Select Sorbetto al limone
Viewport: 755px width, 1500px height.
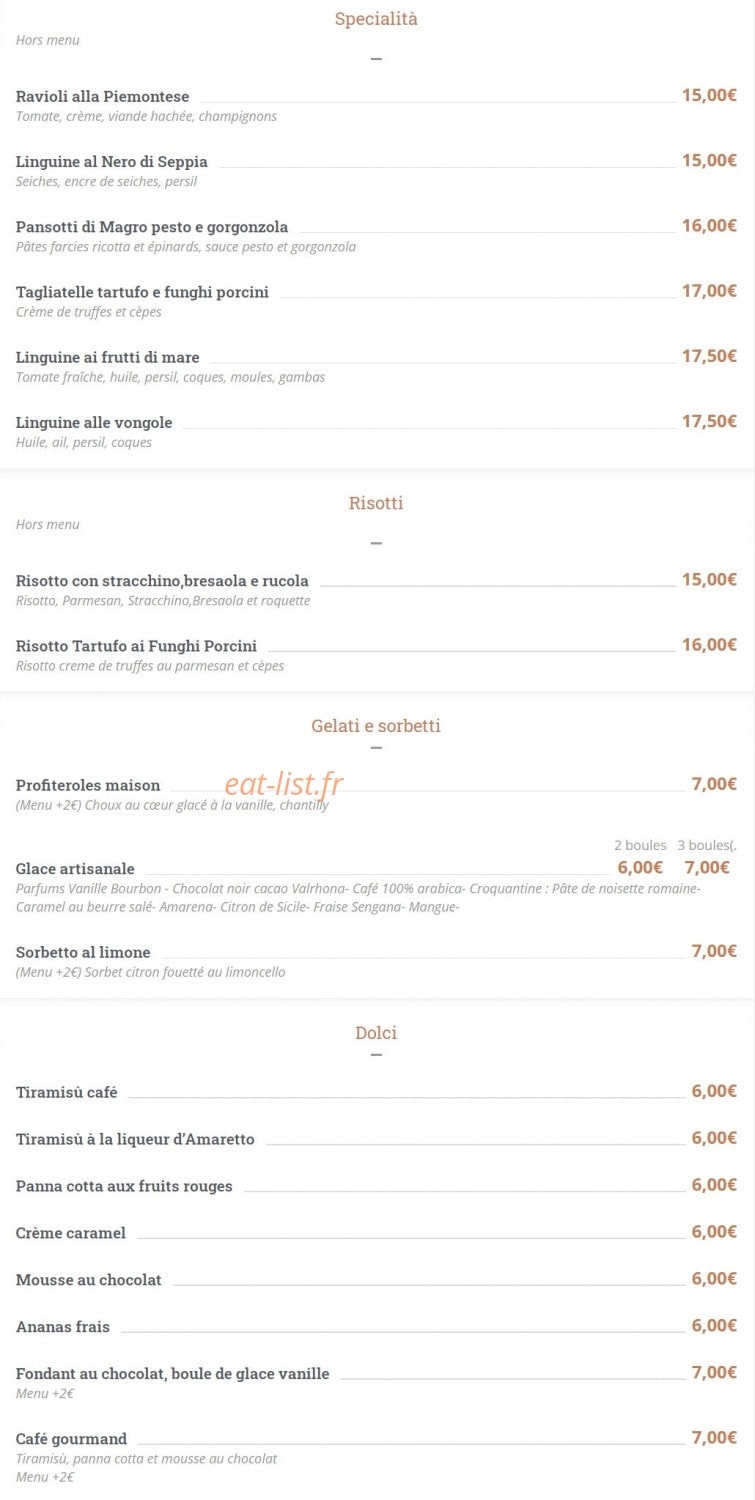pyautogui.click(x=83, y=952)
